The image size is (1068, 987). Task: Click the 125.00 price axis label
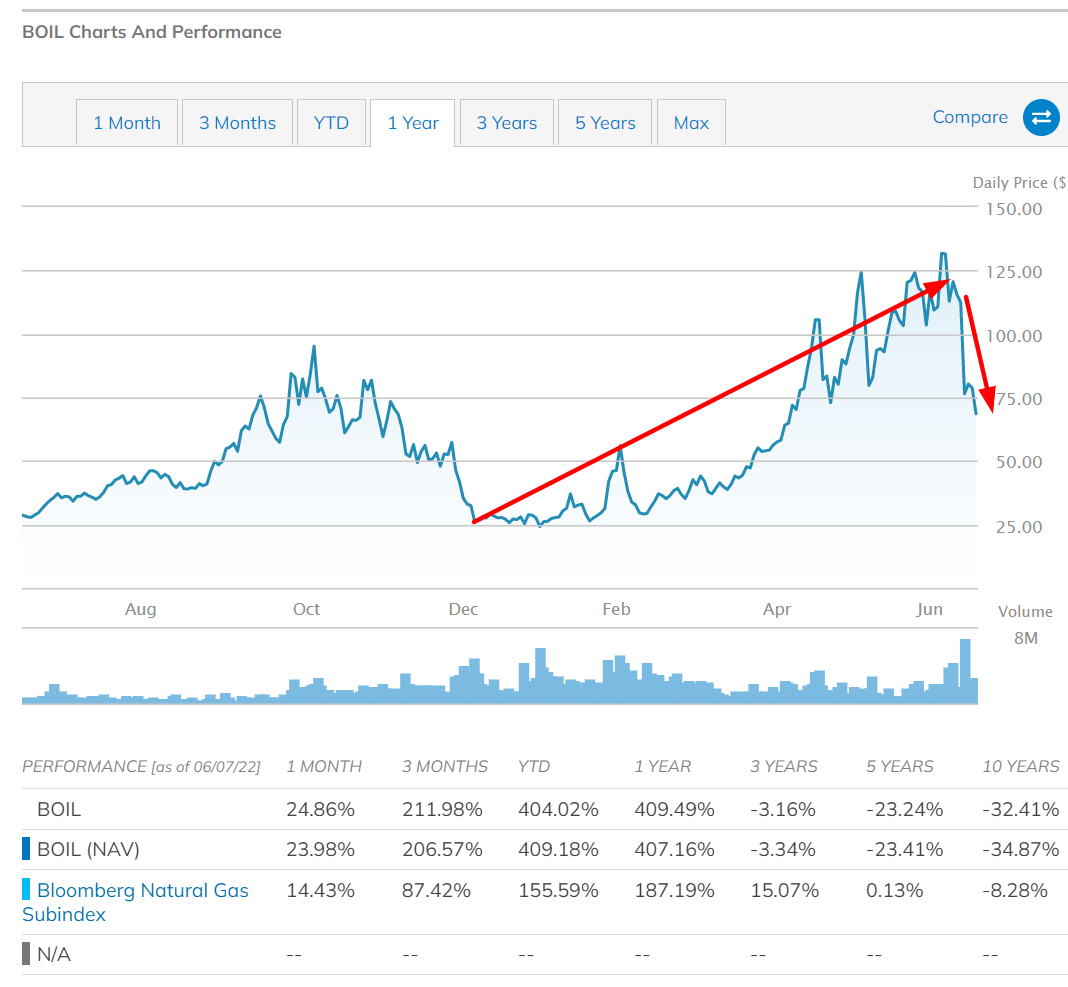click(x=1014, y=272)
